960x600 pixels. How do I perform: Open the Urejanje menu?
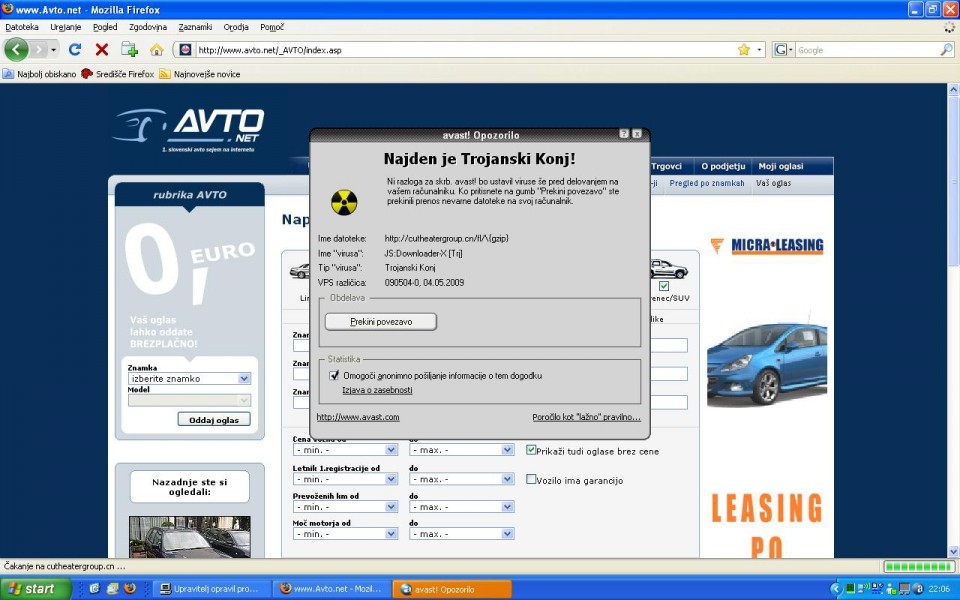click(x=65, y=27)
